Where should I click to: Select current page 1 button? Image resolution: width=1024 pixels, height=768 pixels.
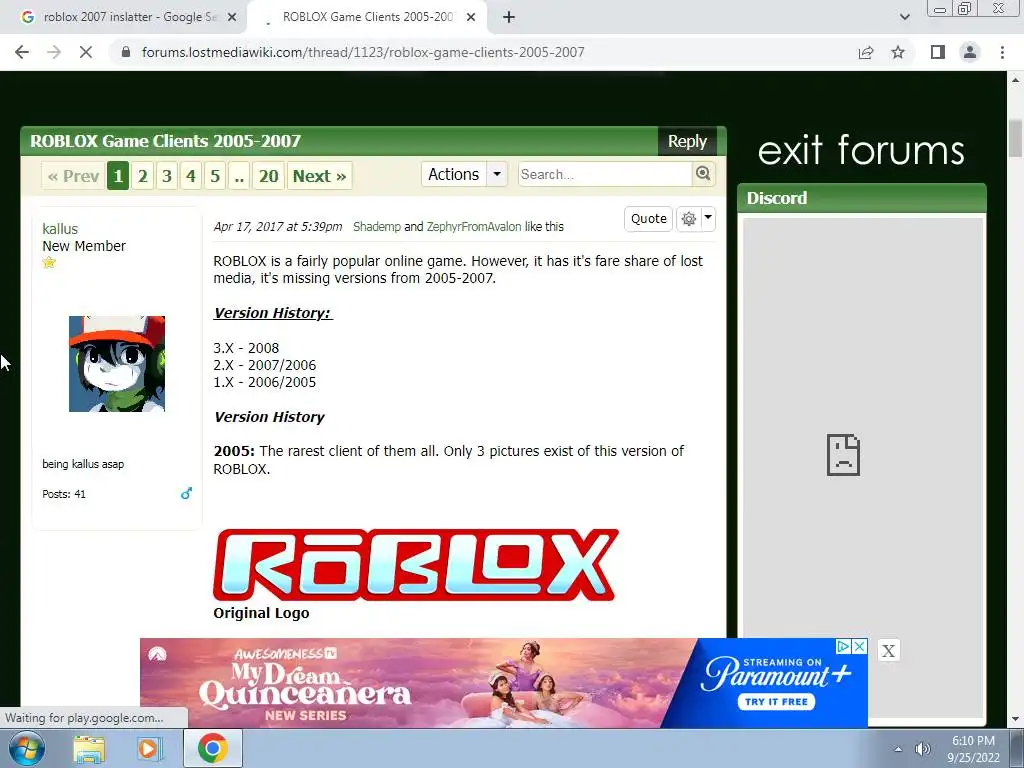point(118,176)
